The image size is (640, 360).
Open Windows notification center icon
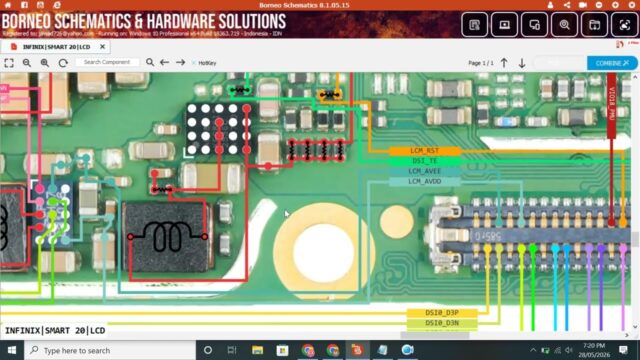coord(623,350)
